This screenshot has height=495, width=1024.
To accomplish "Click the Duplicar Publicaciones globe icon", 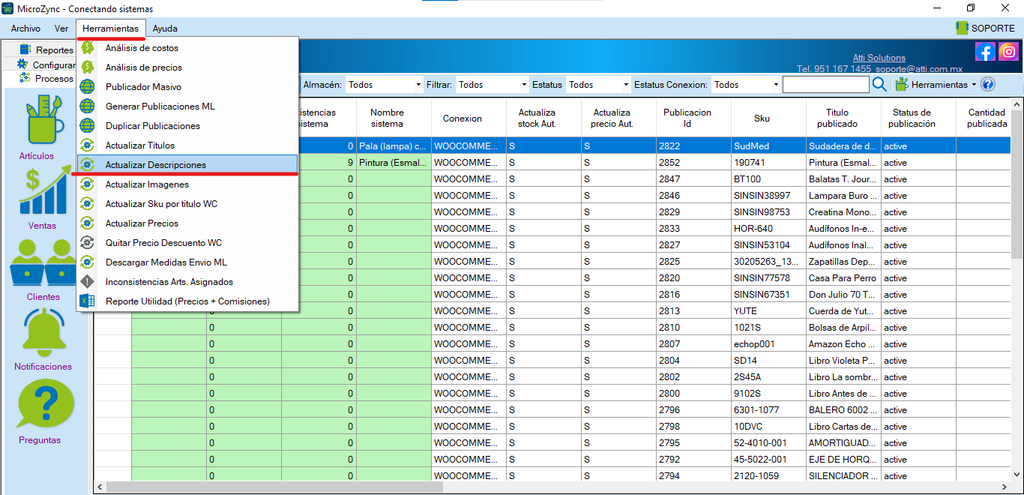I will pos(88,125).
